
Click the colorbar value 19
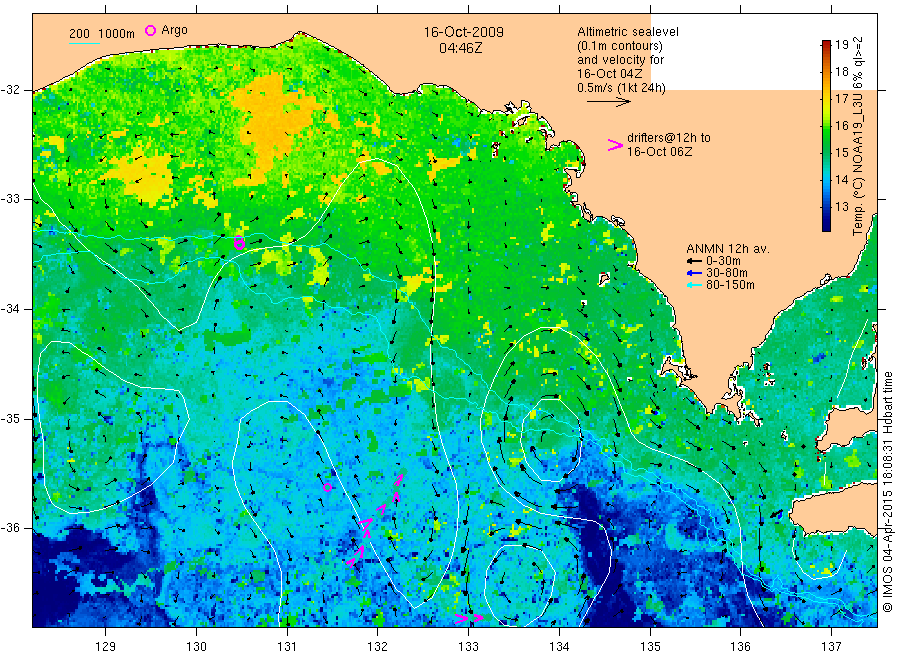[x=841, y=45]
